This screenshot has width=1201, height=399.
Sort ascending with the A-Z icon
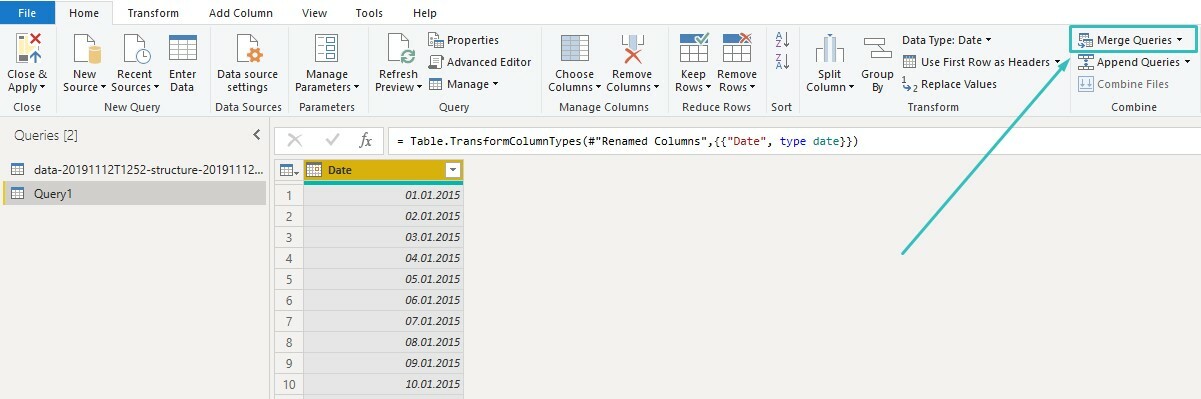click(782, 40)
